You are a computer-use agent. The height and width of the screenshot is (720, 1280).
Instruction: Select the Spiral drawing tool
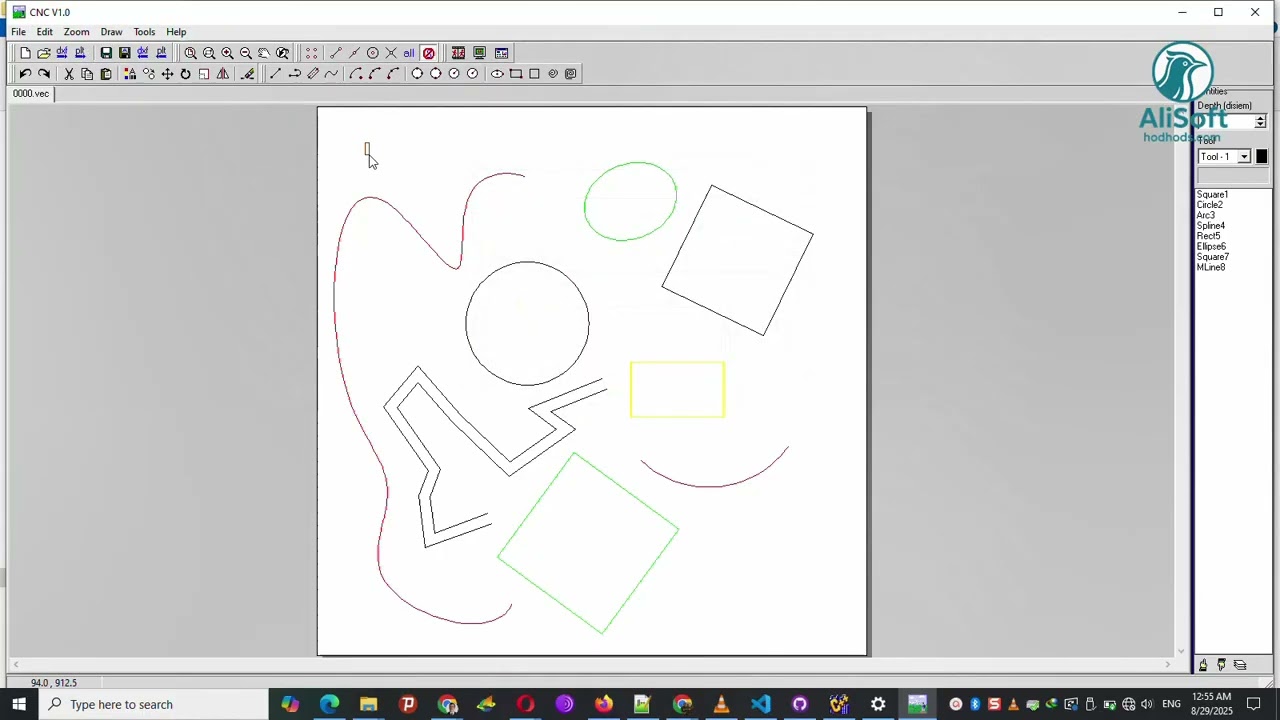tap(553, 74)
